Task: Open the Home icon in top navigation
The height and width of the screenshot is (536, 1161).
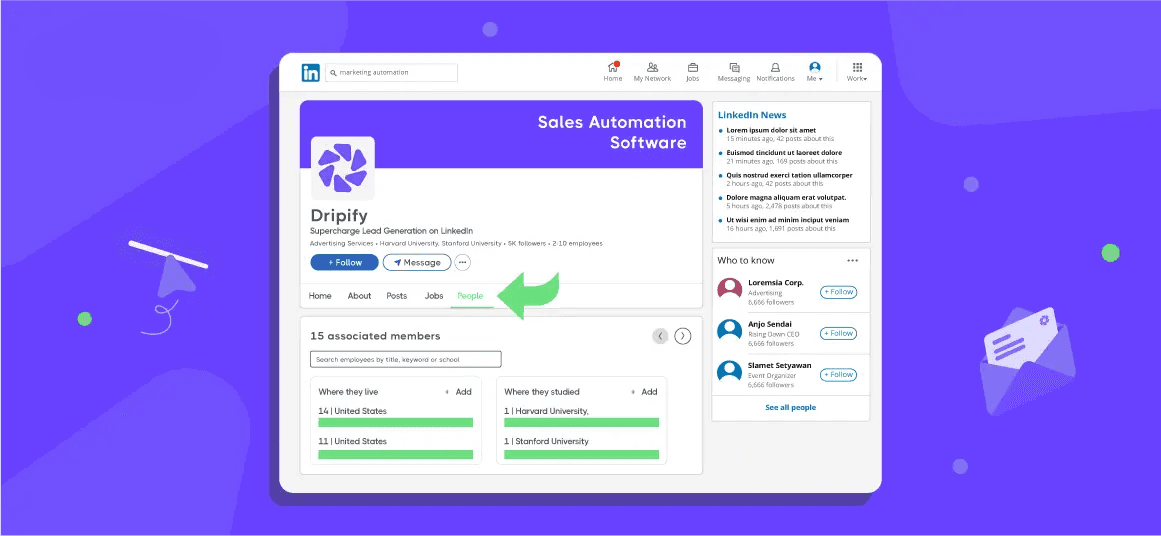Action: coord(612,71)
